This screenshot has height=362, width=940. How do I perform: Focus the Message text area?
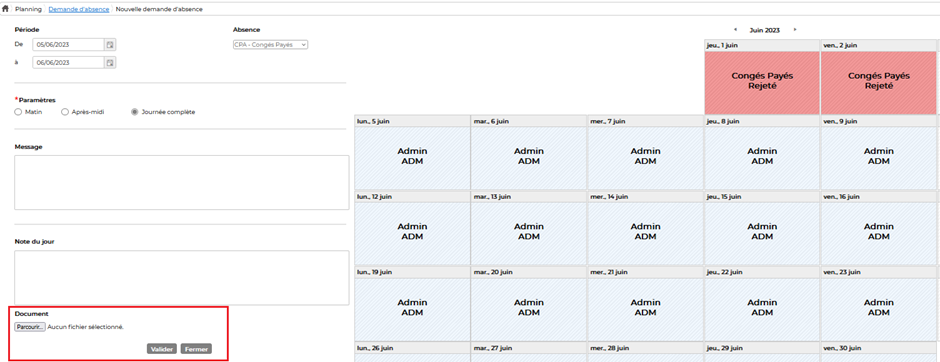click(x=182, y=183)
